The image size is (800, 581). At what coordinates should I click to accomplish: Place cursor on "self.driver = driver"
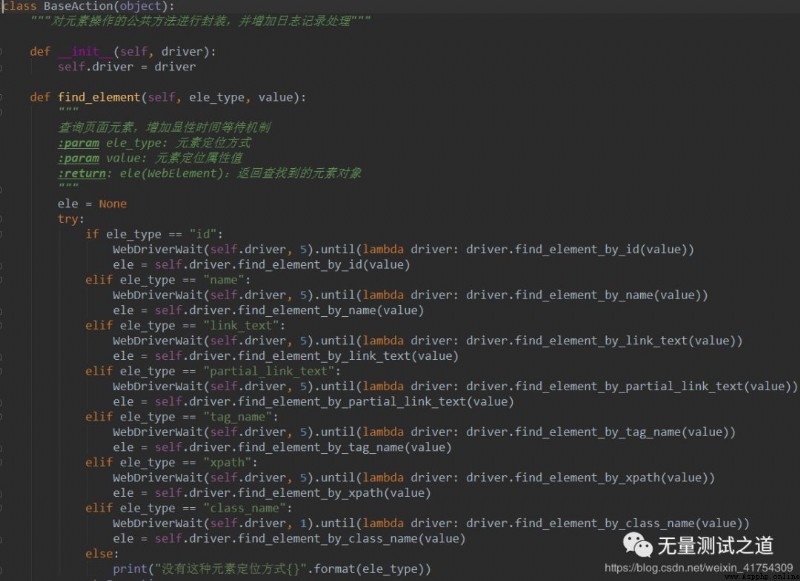coord(127,67)
